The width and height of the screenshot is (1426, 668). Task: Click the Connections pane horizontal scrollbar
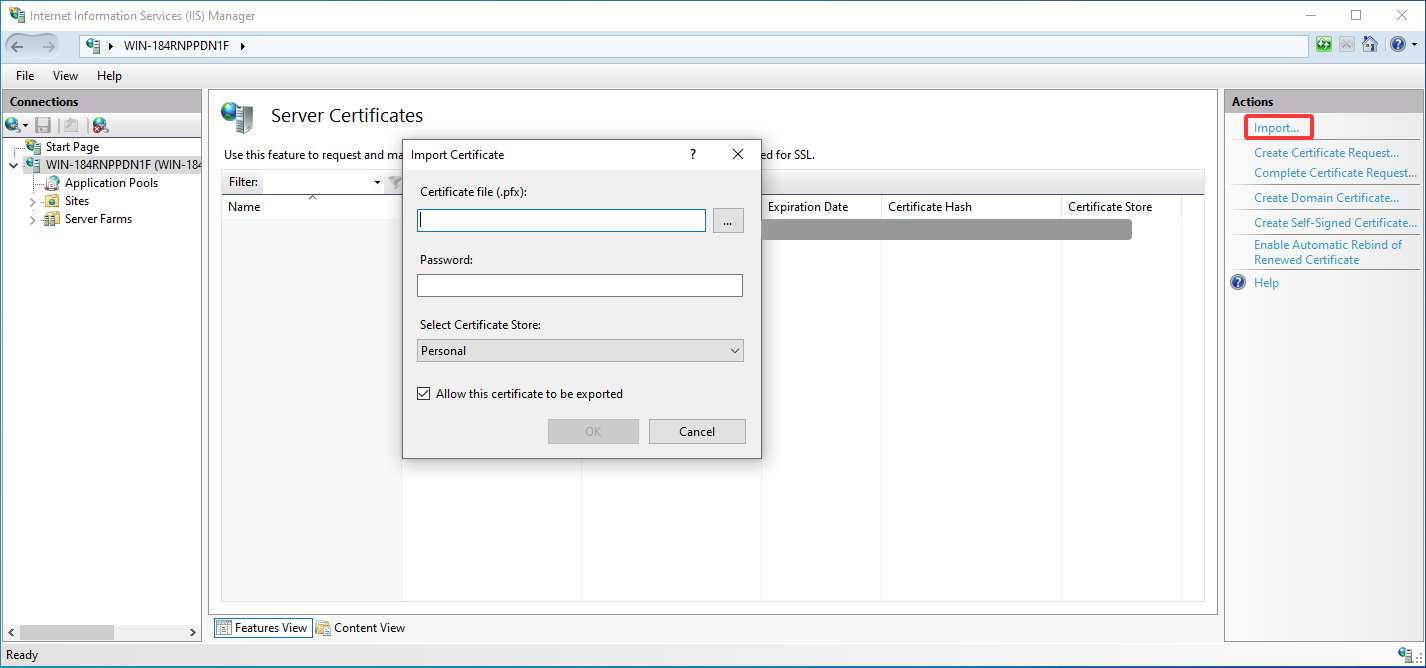pos(66,632)
